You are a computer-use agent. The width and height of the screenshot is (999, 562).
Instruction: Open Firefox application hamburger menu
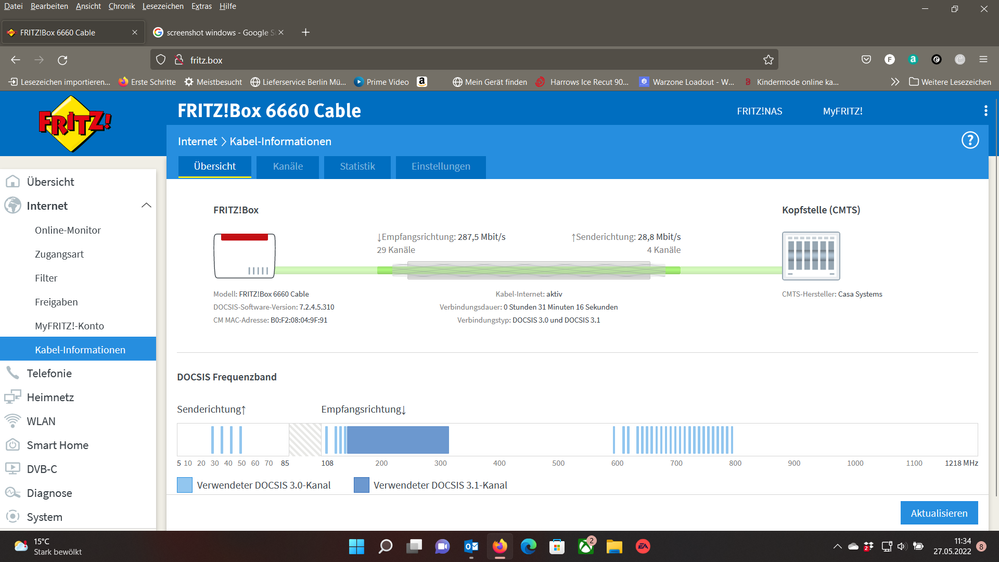pyautogui.click(x=983, y=59)
